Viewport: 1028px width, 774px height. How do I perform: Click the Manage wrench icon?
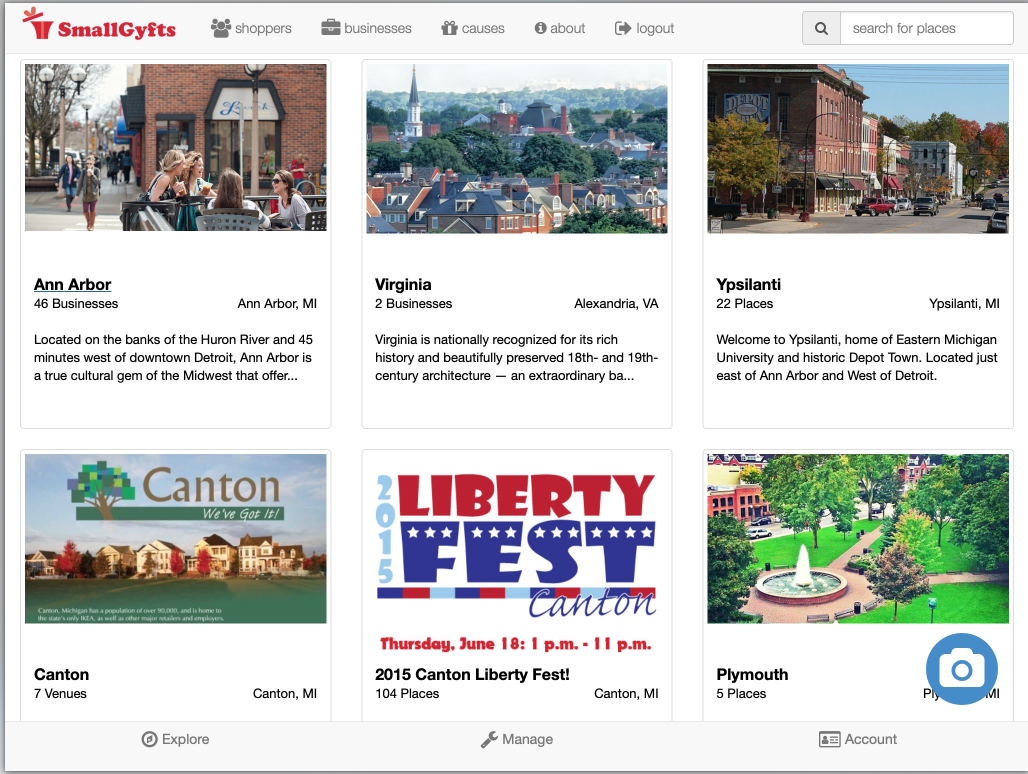click(489, 739)
